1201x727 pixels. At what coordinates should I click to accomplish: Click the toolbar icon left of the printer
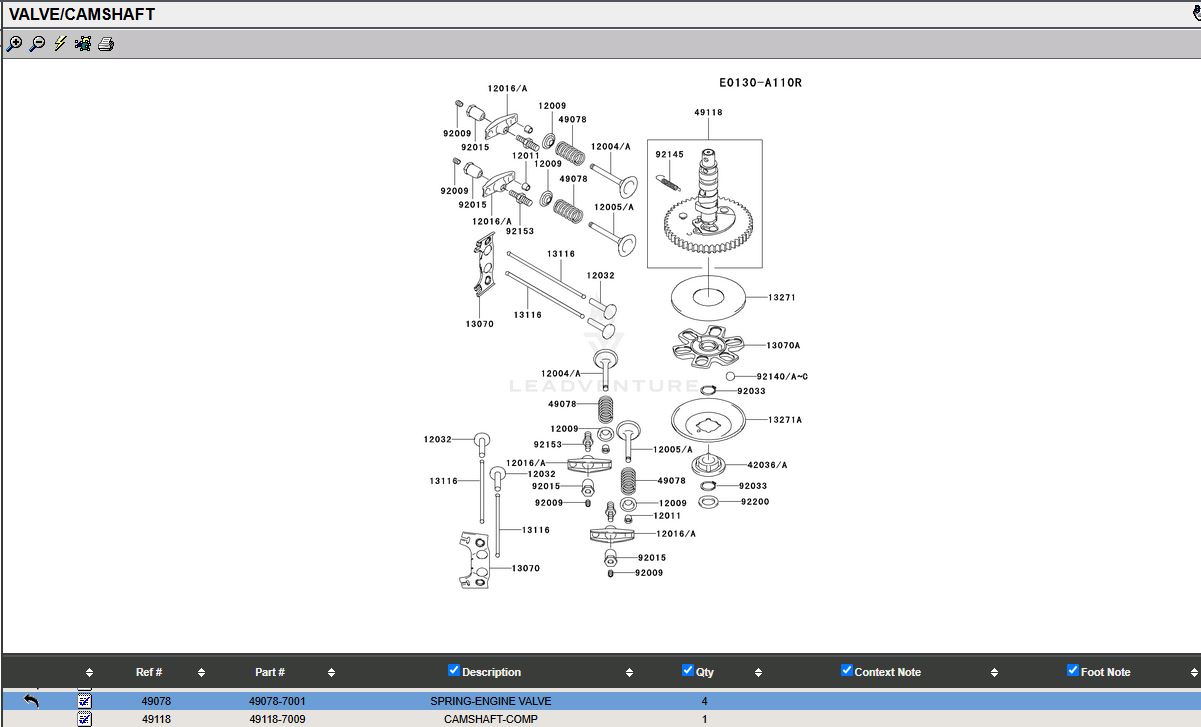(83, 44)
